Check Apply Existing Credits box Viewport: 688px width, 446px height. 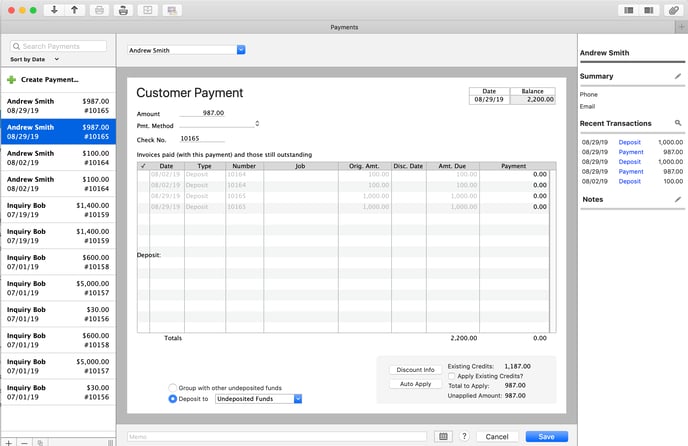point(452,376)
